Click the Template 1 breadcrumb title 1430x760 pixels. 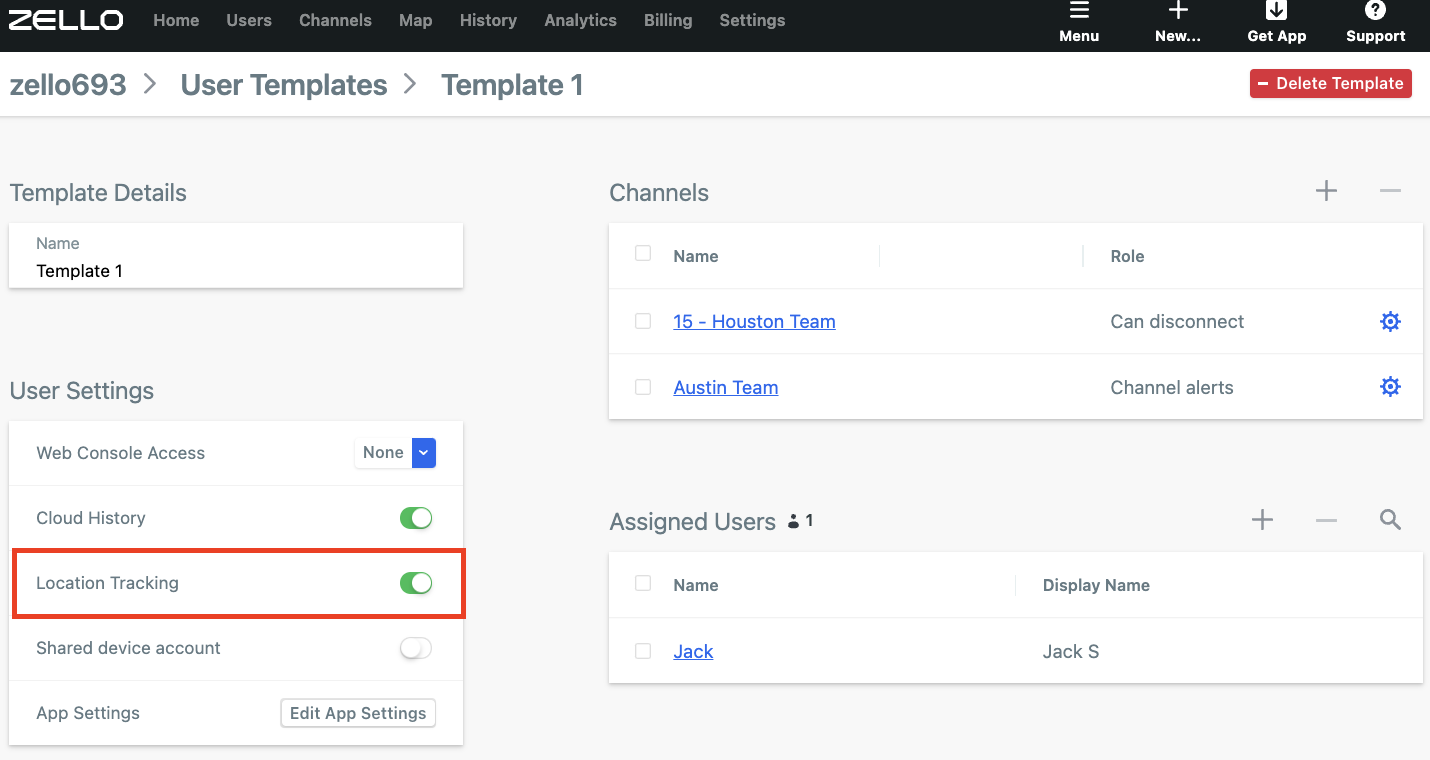point(512,85)
